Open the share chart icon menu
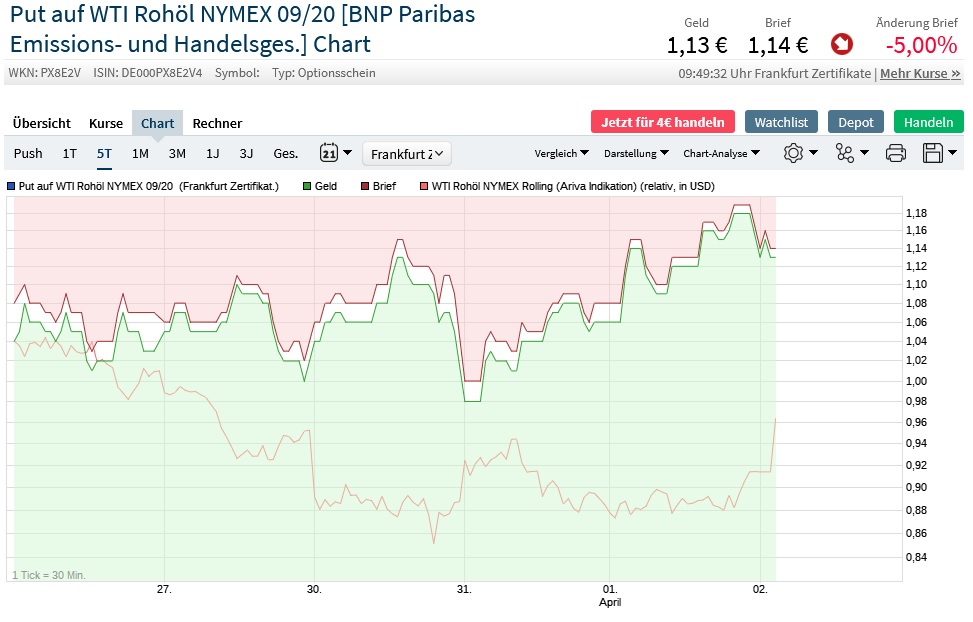973x622 pixels. [851, 153]
